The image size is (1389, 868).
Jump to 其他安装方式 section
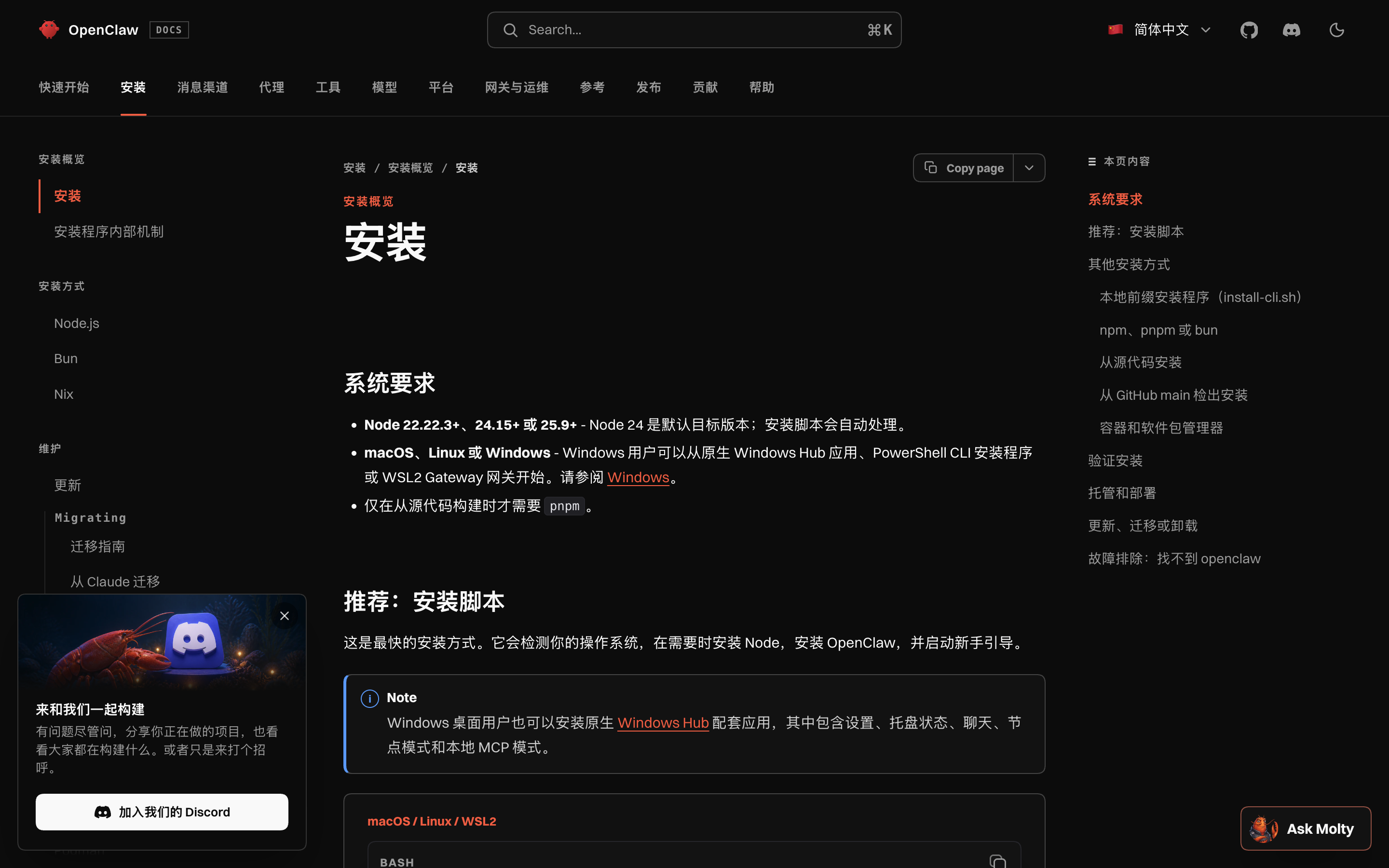1129,265
